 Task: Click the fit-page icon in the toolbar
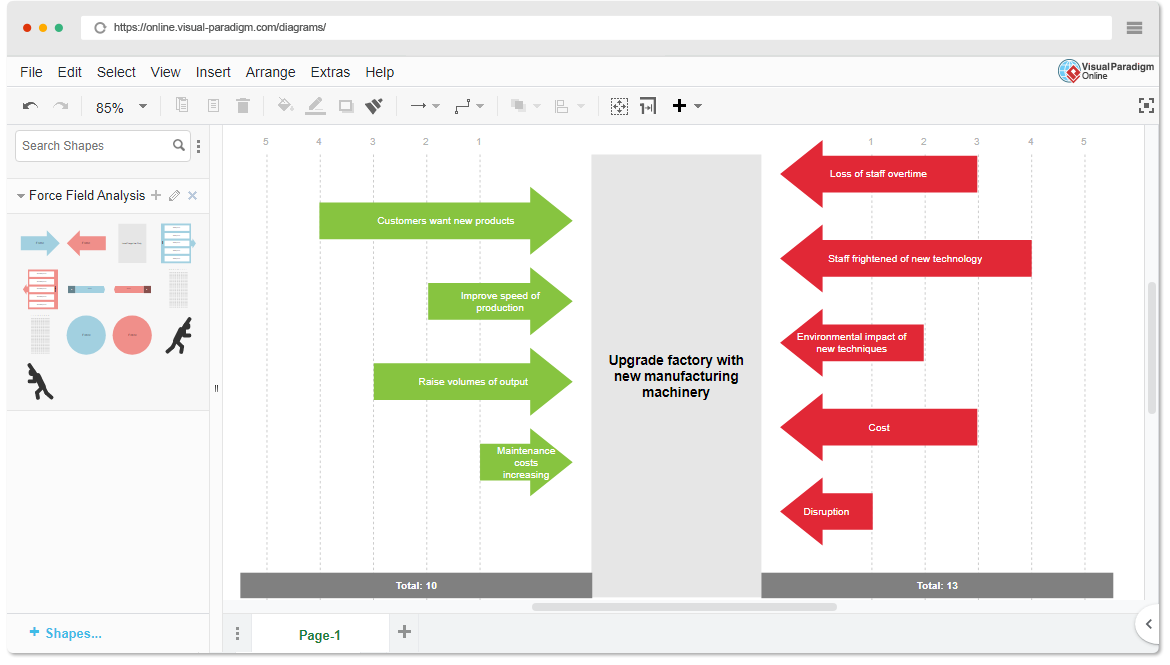619,106
